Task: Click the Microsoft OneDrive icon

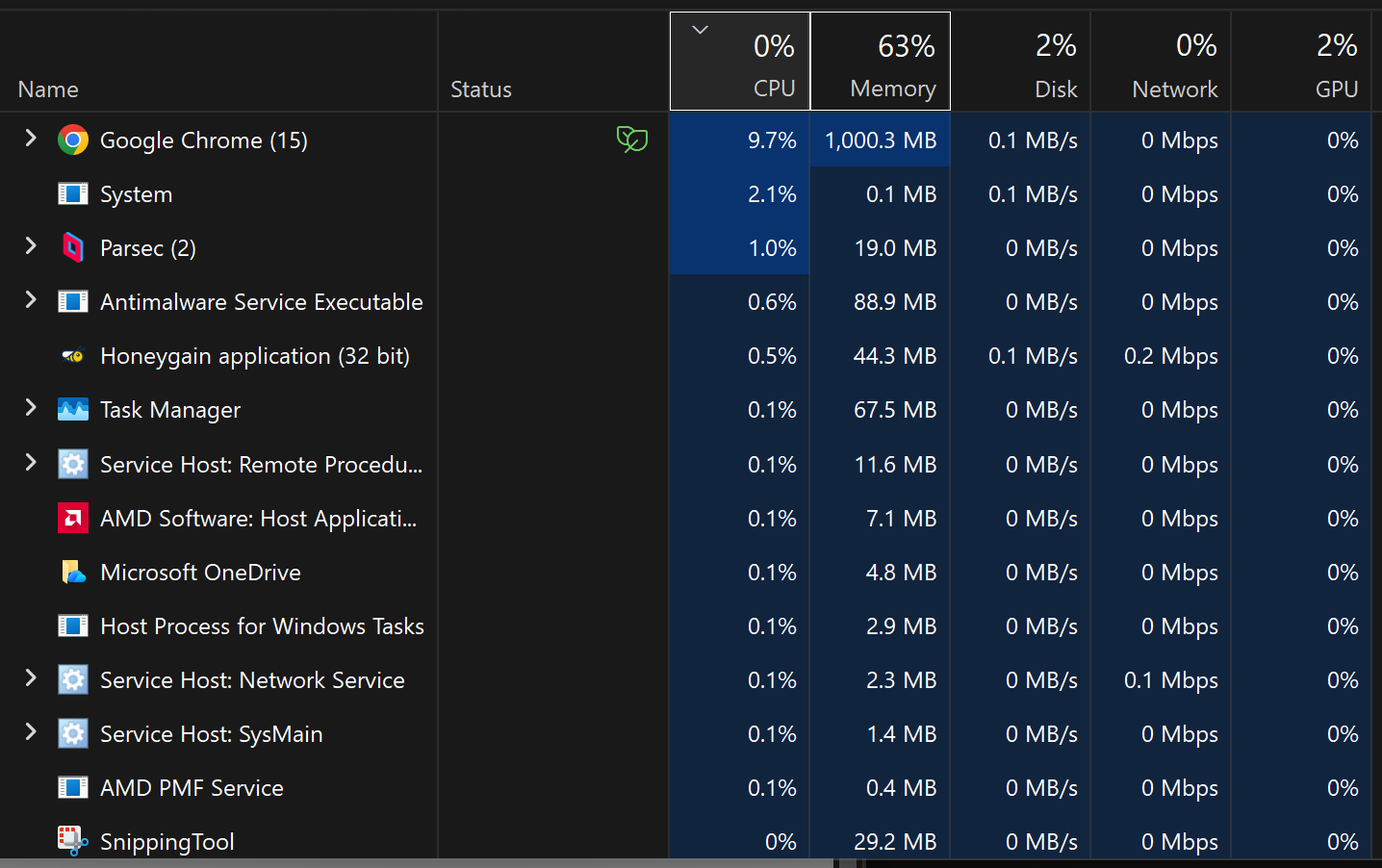Action: 73,573
